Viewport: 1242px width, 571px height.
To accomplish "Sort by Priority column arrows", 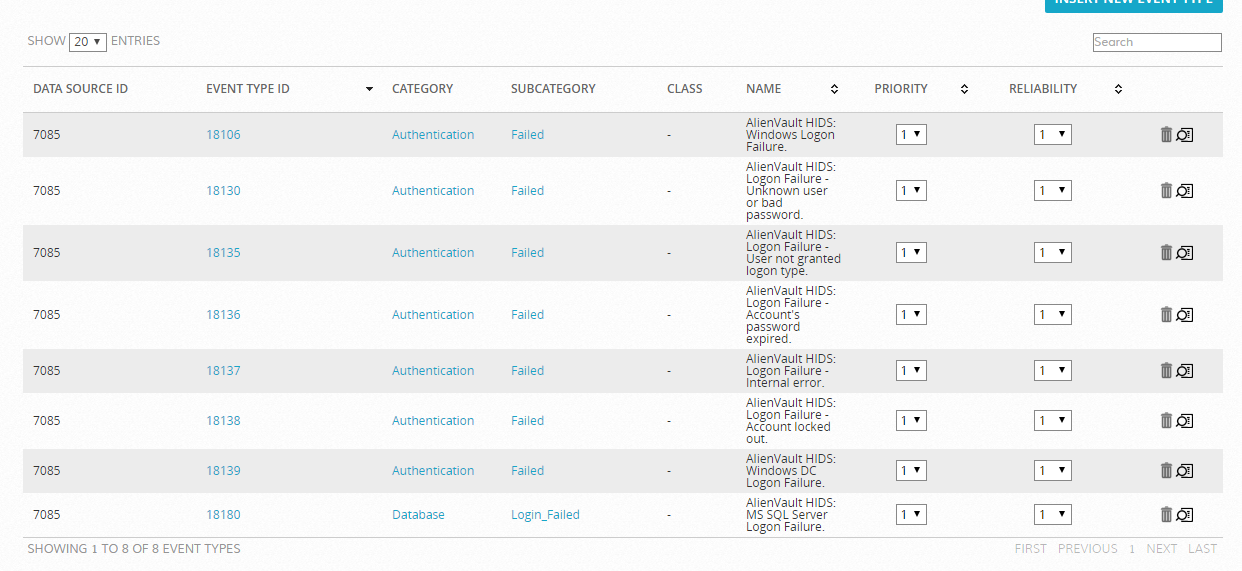I will click(964, 89).
